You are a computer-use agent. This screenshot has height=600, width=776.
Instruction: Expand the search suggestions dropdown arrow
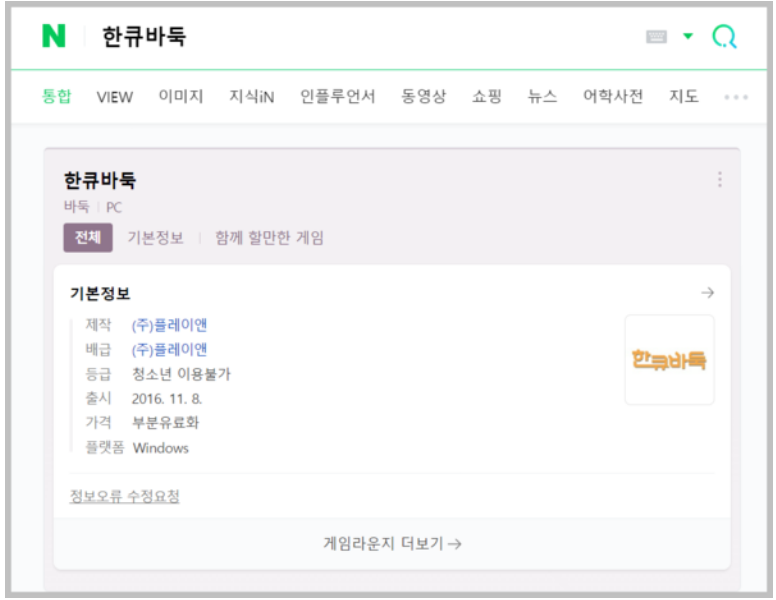coord(688,36)
